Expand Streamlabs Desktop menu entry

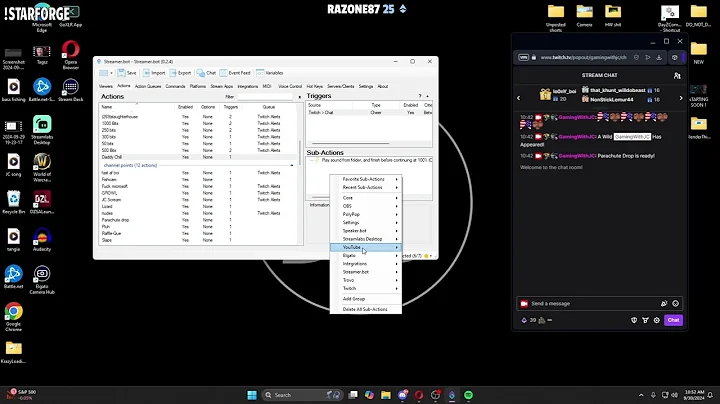click(366, 239)
